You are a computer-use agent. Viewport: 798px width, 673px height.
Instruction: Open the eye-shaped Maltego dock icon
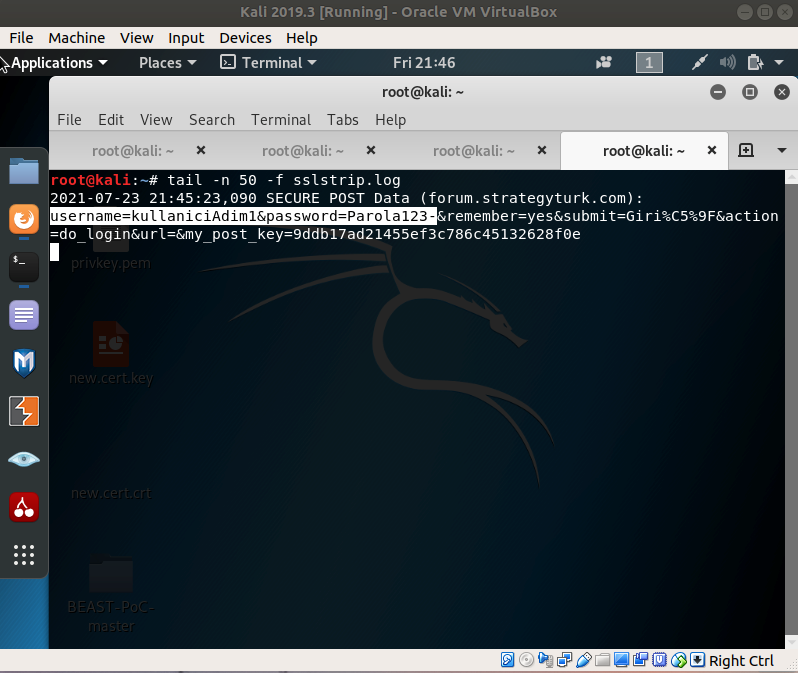click(23, 459)
